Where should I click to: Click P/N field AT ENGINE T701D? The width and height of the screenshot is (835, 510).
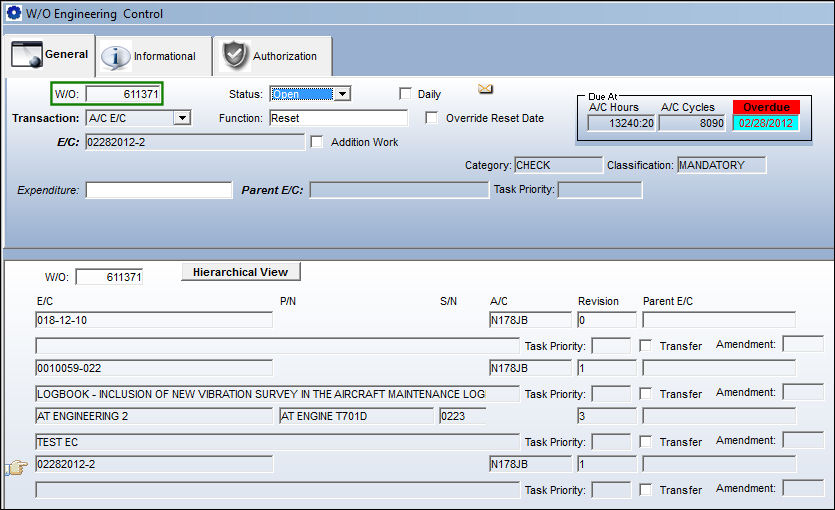[x=356, y=416]
